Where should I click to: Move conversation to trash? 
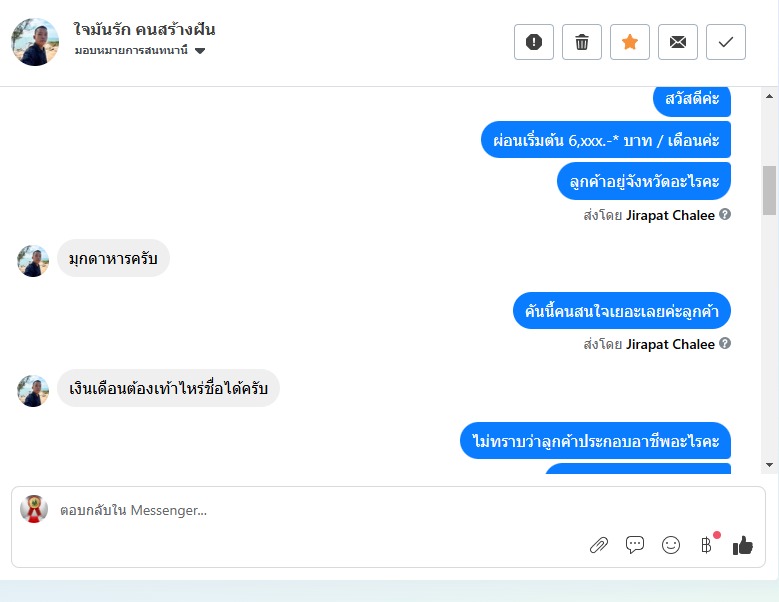[x=582, y=42]
